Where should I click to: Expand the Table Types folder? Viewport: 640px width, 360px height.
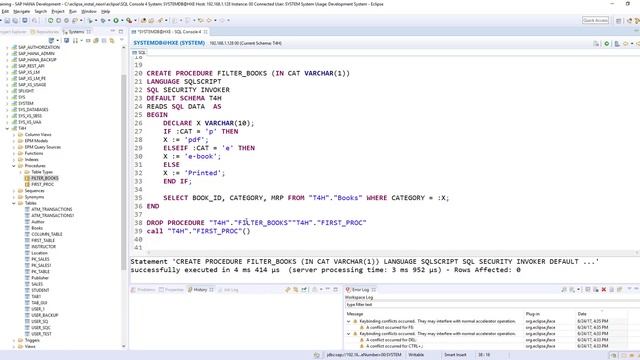tap(20, 172)
